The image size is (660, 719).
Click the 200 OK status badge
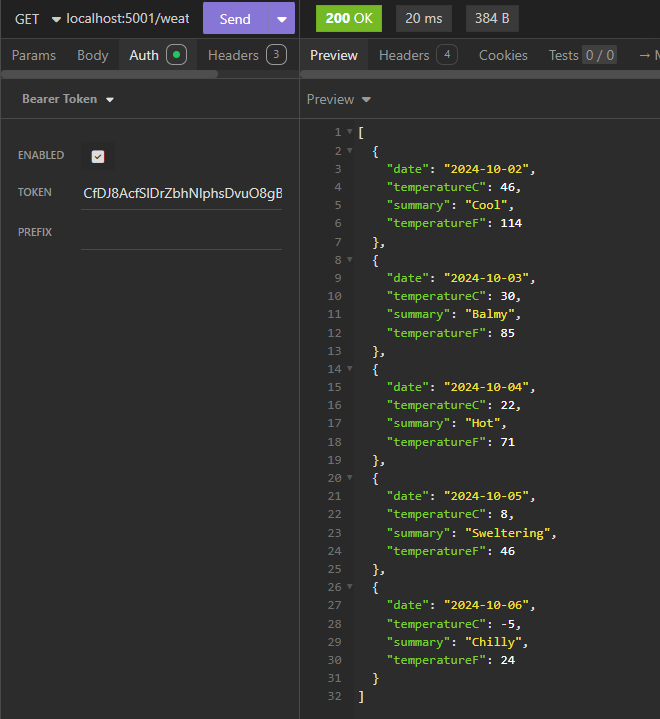point(349,18)
